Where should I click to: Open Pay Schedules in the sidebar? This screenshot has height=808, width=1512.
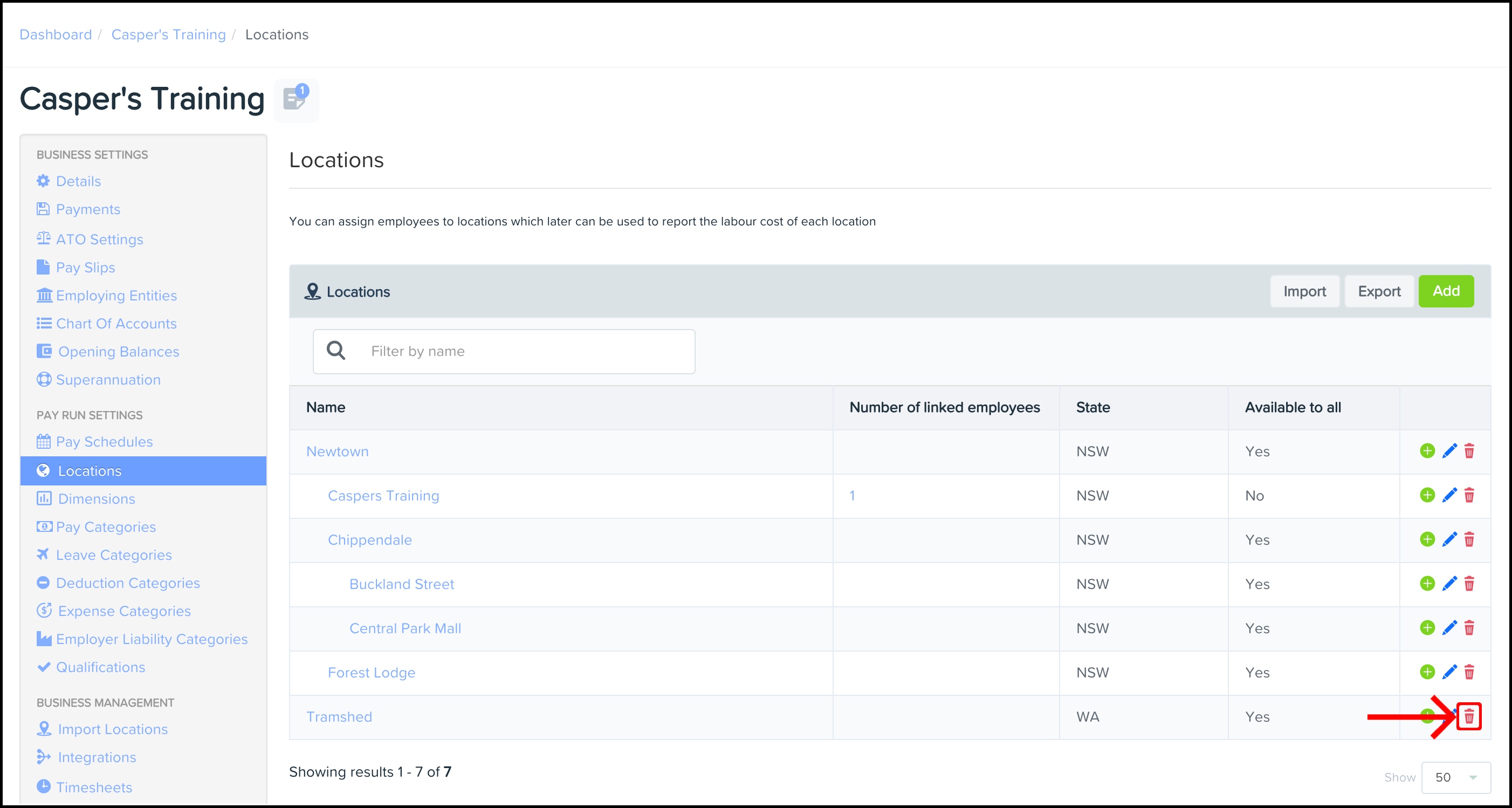click(104, 442)
